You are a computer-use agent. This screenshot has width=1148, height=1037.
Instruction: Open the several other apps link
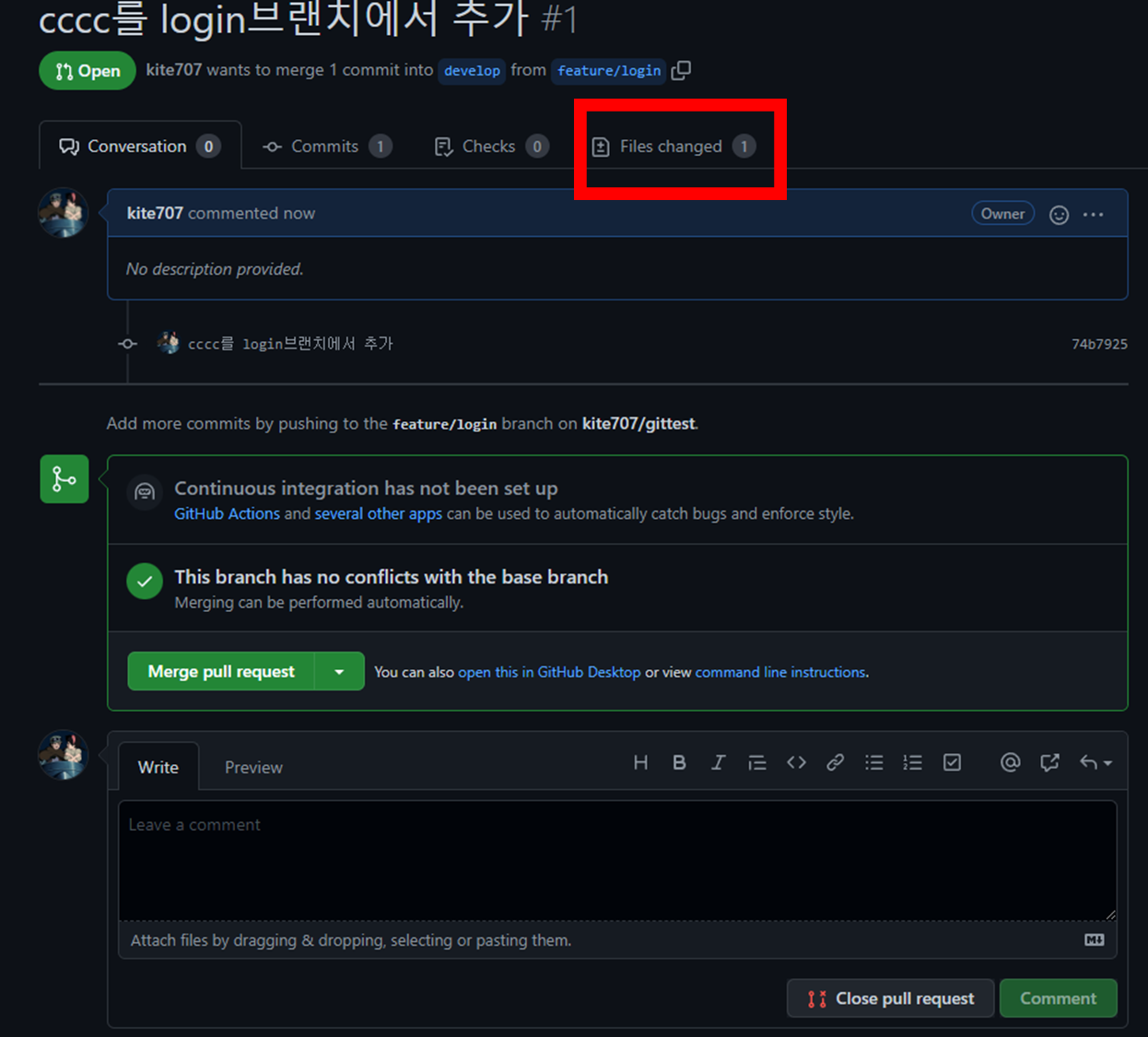[x=379, y=513]
